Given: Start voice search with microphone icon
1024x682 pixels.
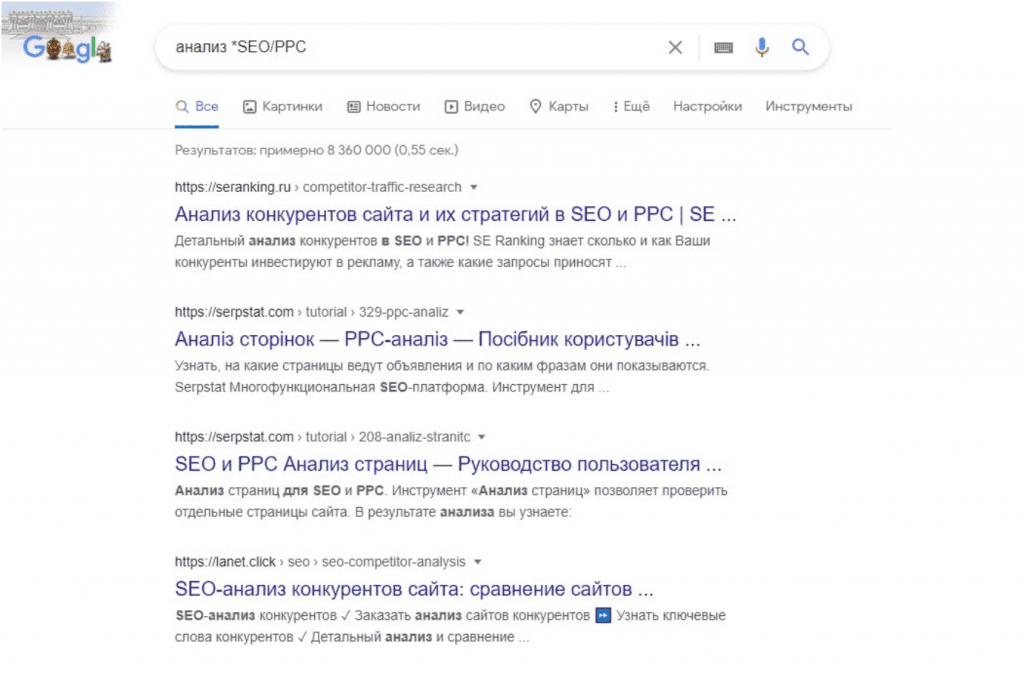Looking at the screenshot, I should coord(762,47).
